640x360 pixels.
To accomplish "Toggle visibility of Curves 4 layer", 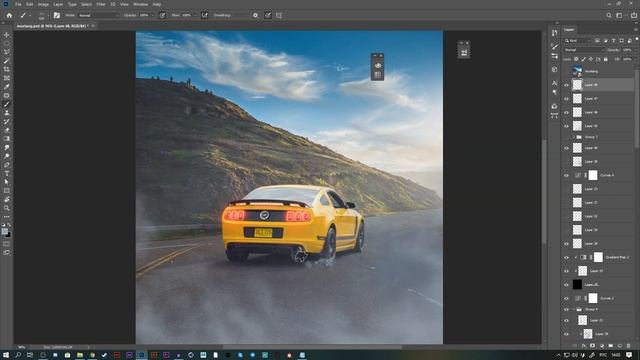I will coord(566,175).
